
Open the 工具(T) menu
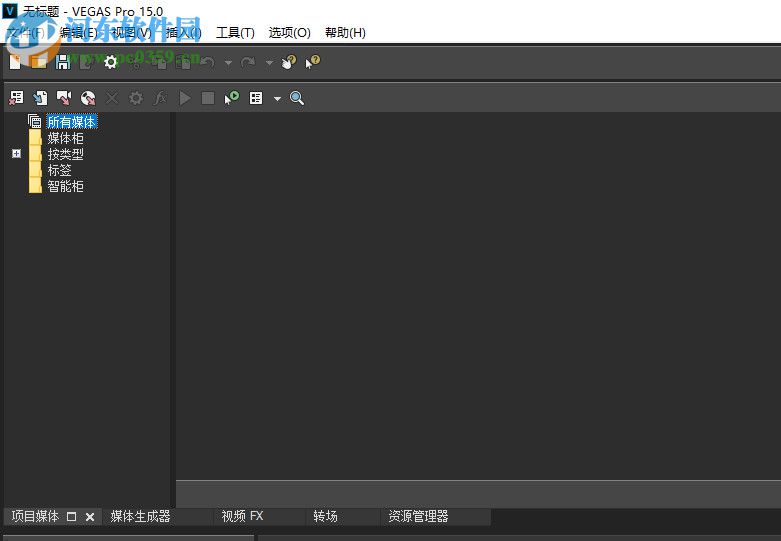[x=235, y=33]
